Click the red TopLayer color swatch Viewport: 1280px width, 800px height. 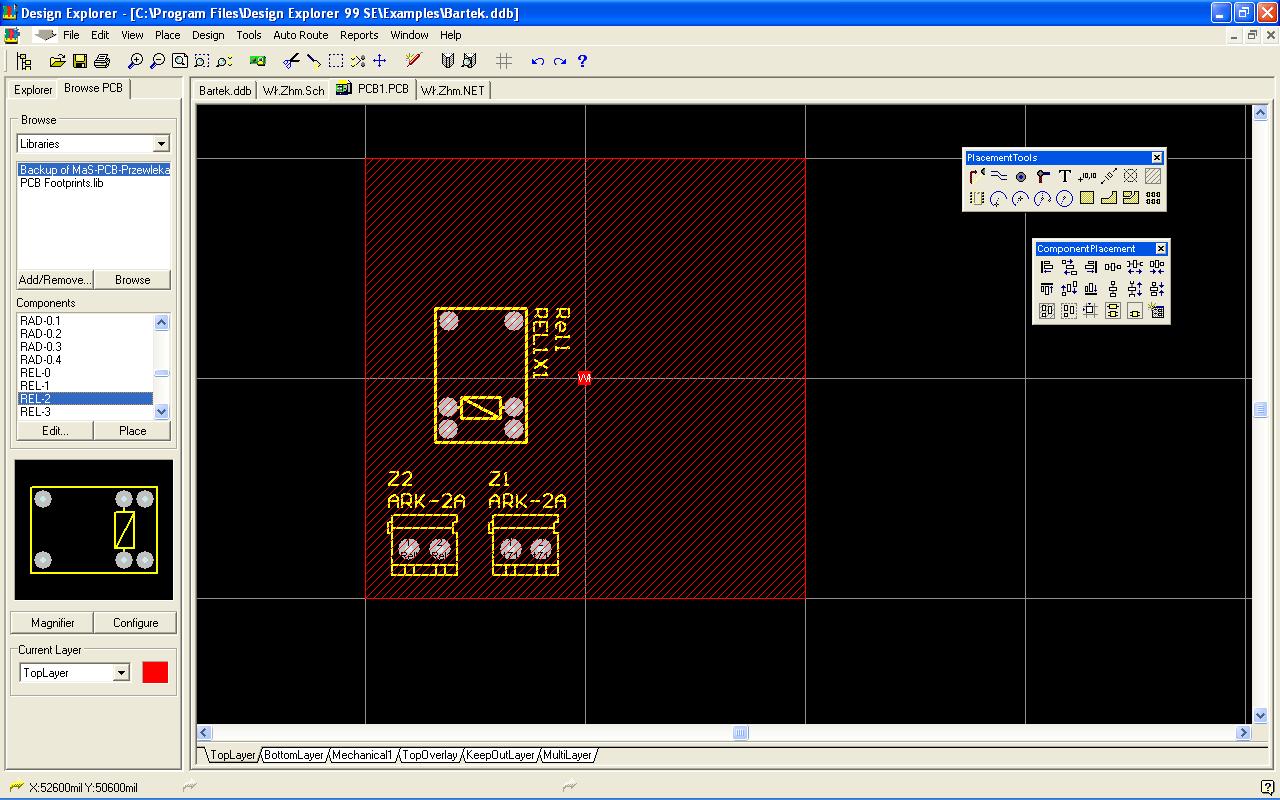point(155,673)
